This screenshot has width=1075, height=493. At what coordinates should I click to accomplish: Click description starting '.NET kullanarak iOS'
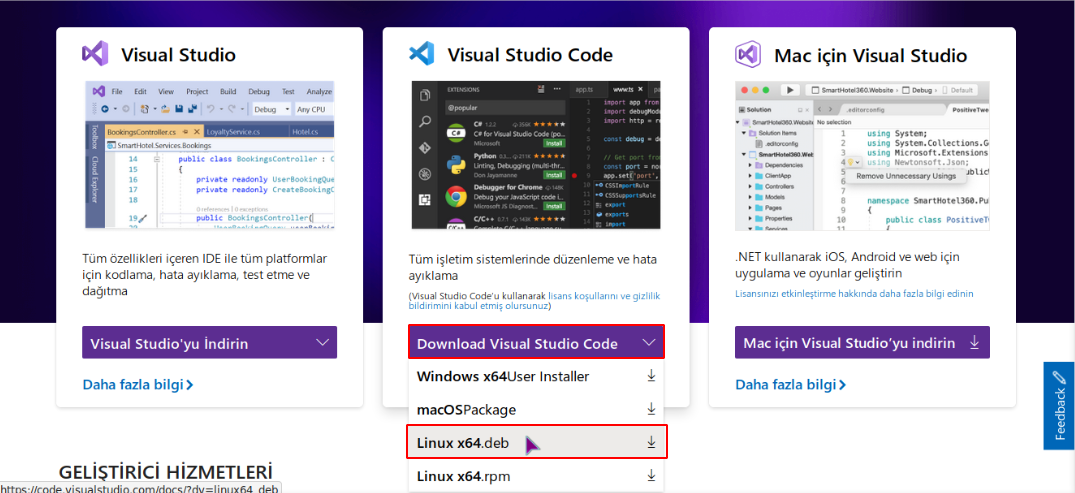click(x=847, y=265)
